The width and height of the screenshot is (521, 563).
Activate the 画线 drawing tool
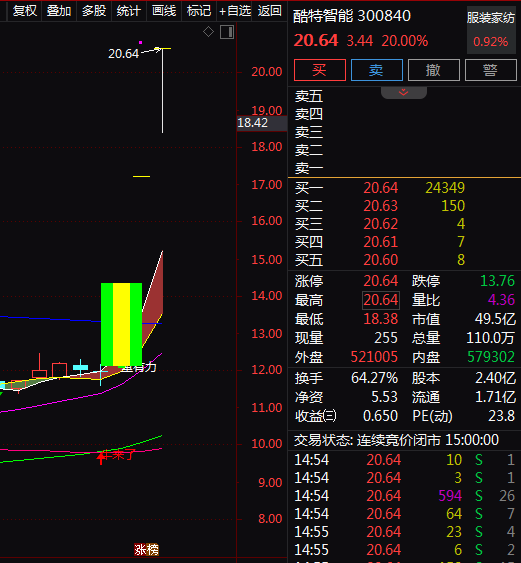tap(164, 11)
